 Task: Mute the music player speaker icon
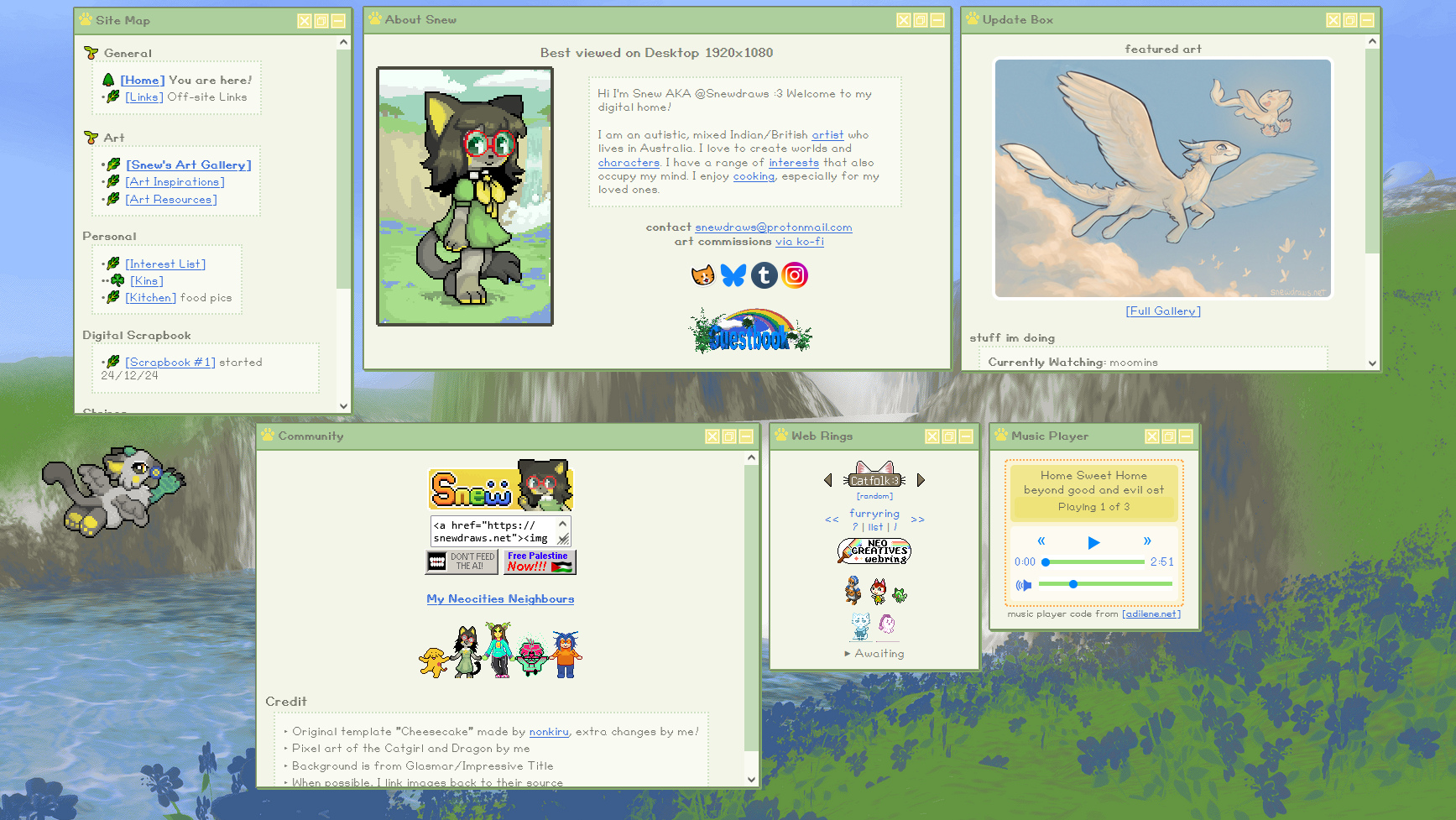1023,585
